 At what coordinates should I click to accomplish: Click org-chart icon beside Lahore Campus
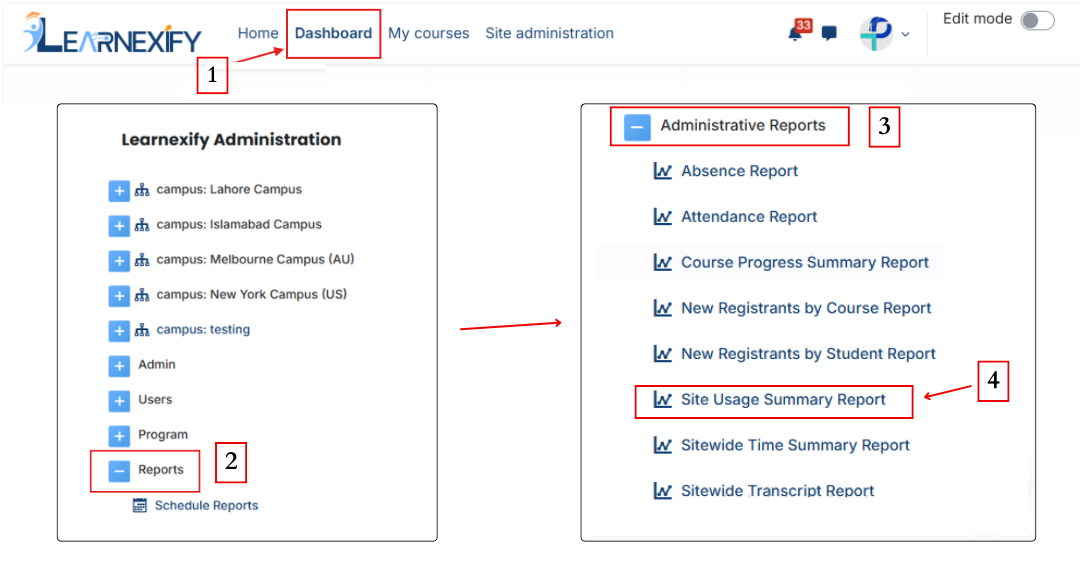(x=142, y=190)
